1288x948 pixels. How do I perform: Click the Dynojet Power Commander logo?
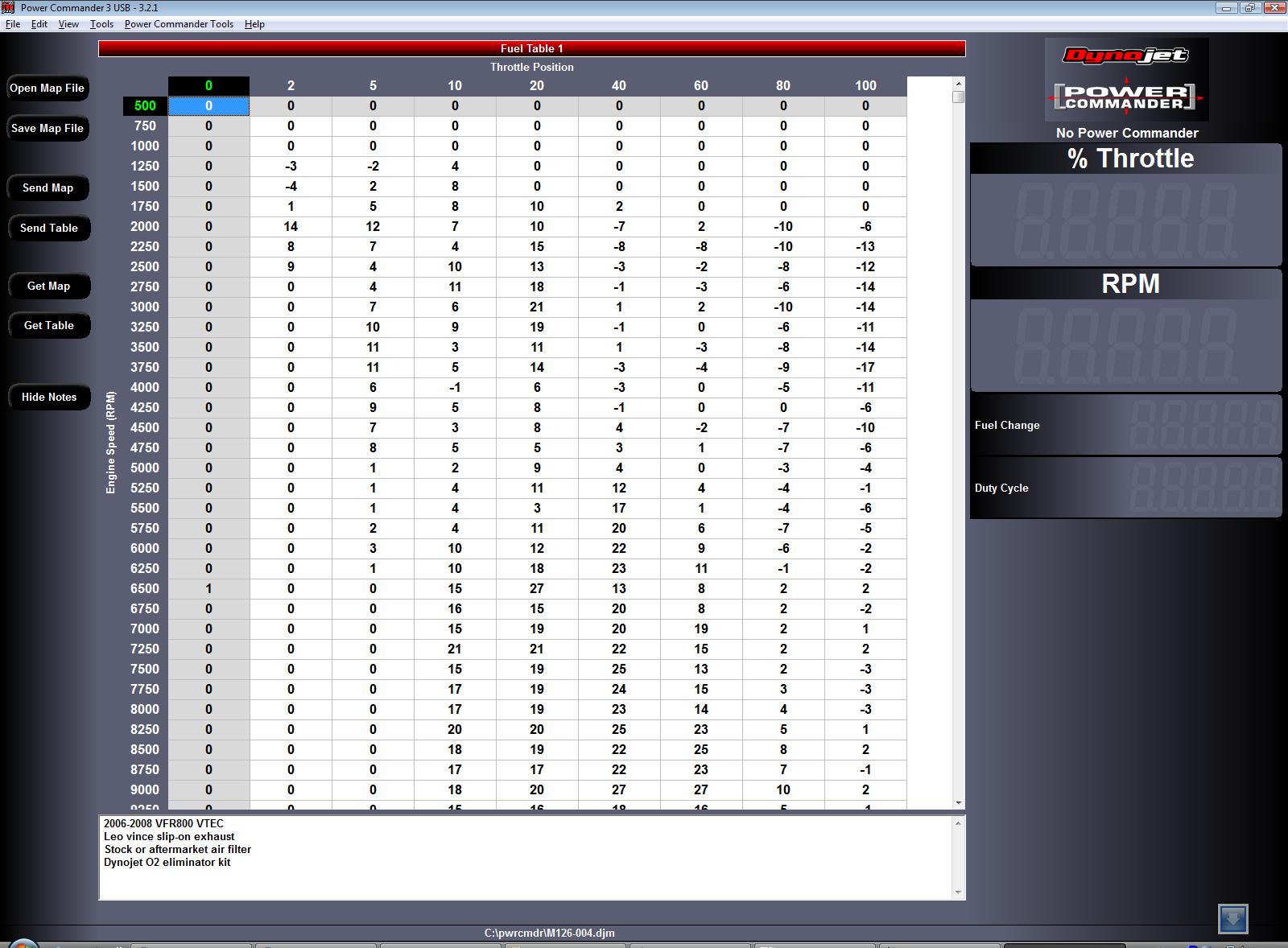(x=1126, y=80)
